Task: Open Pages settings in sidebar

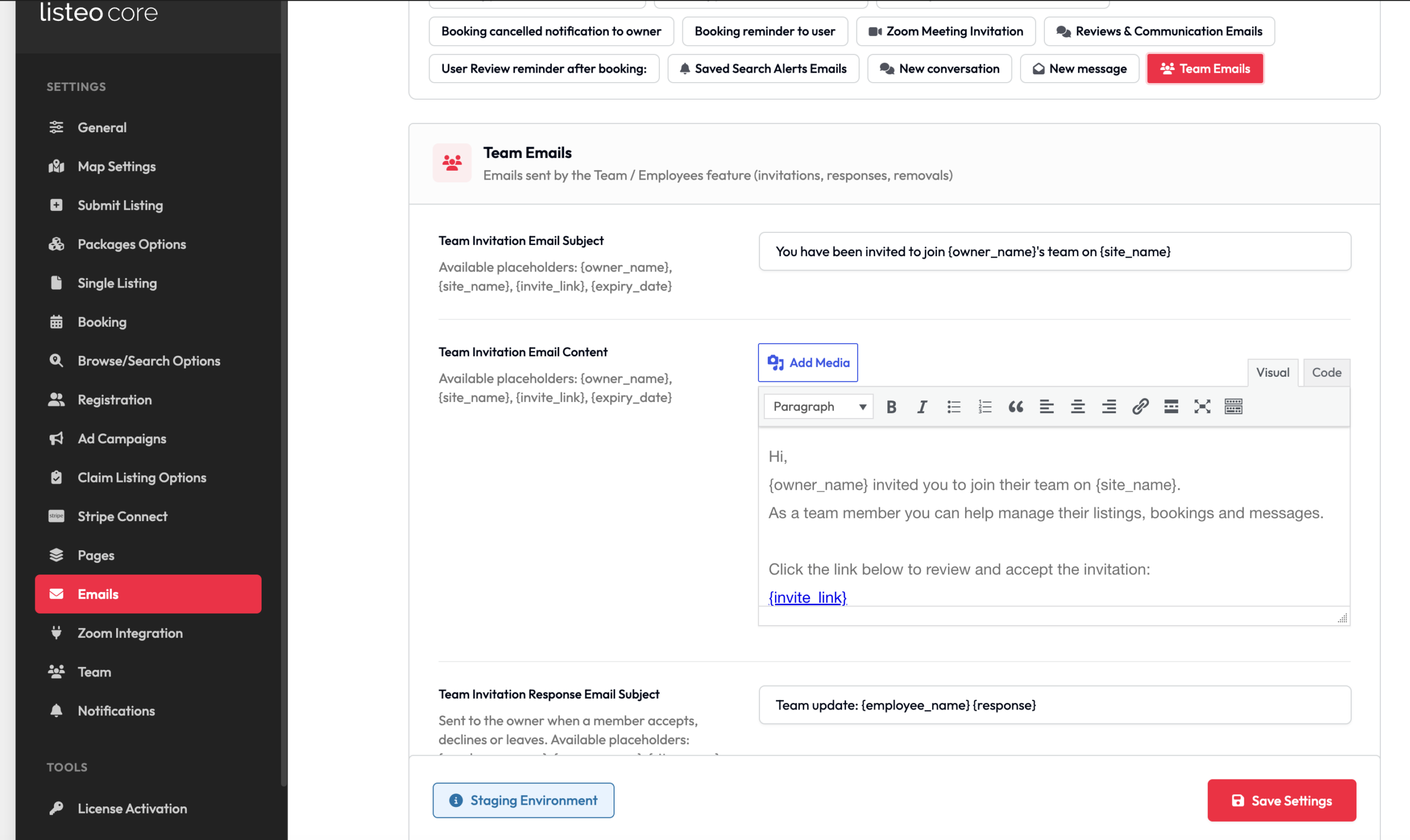Action: (x=148, y=555)
